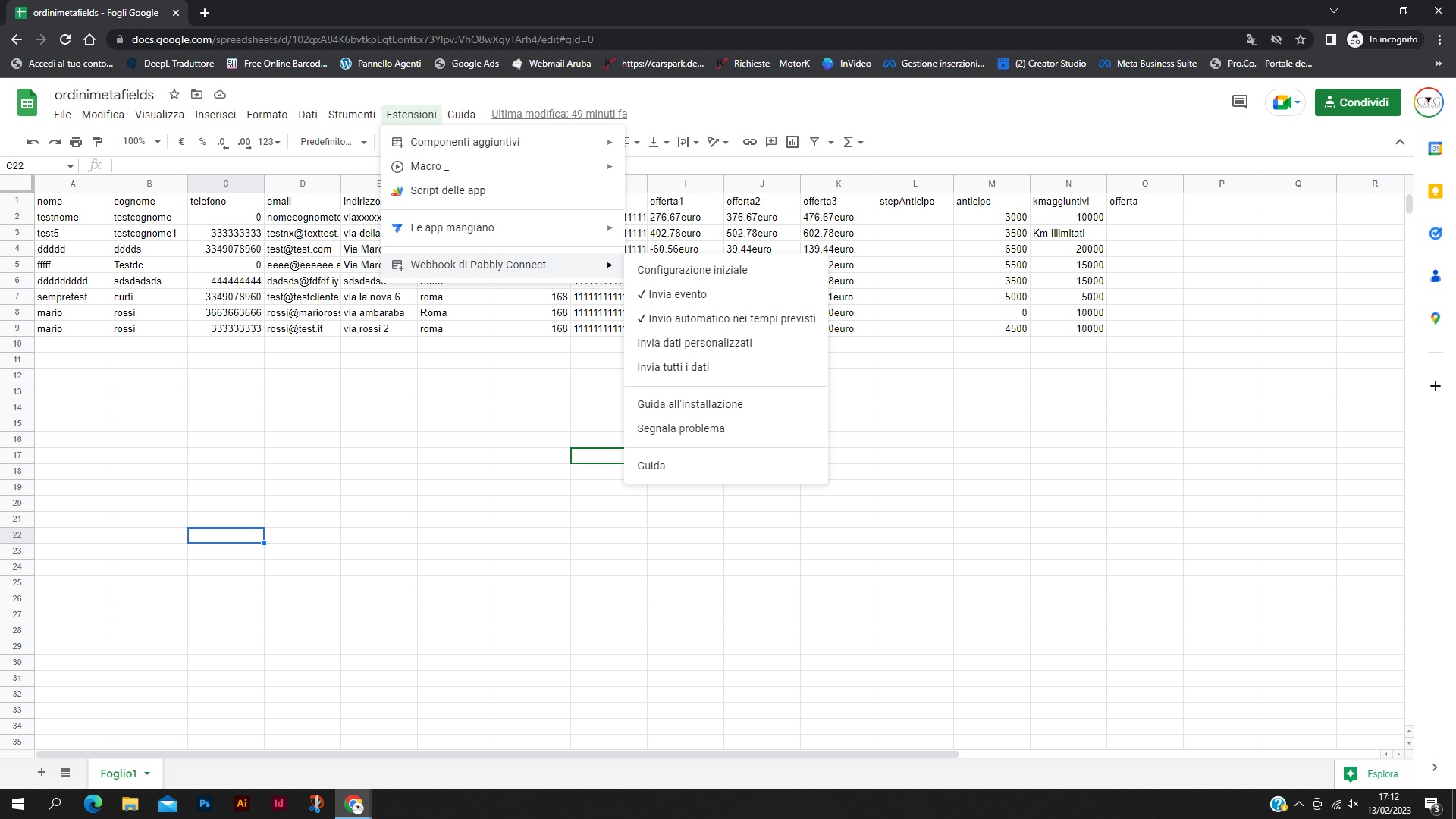Choose Segnala problema
This screenshot has height=819, width=1456.
click(x=726, y=428)
